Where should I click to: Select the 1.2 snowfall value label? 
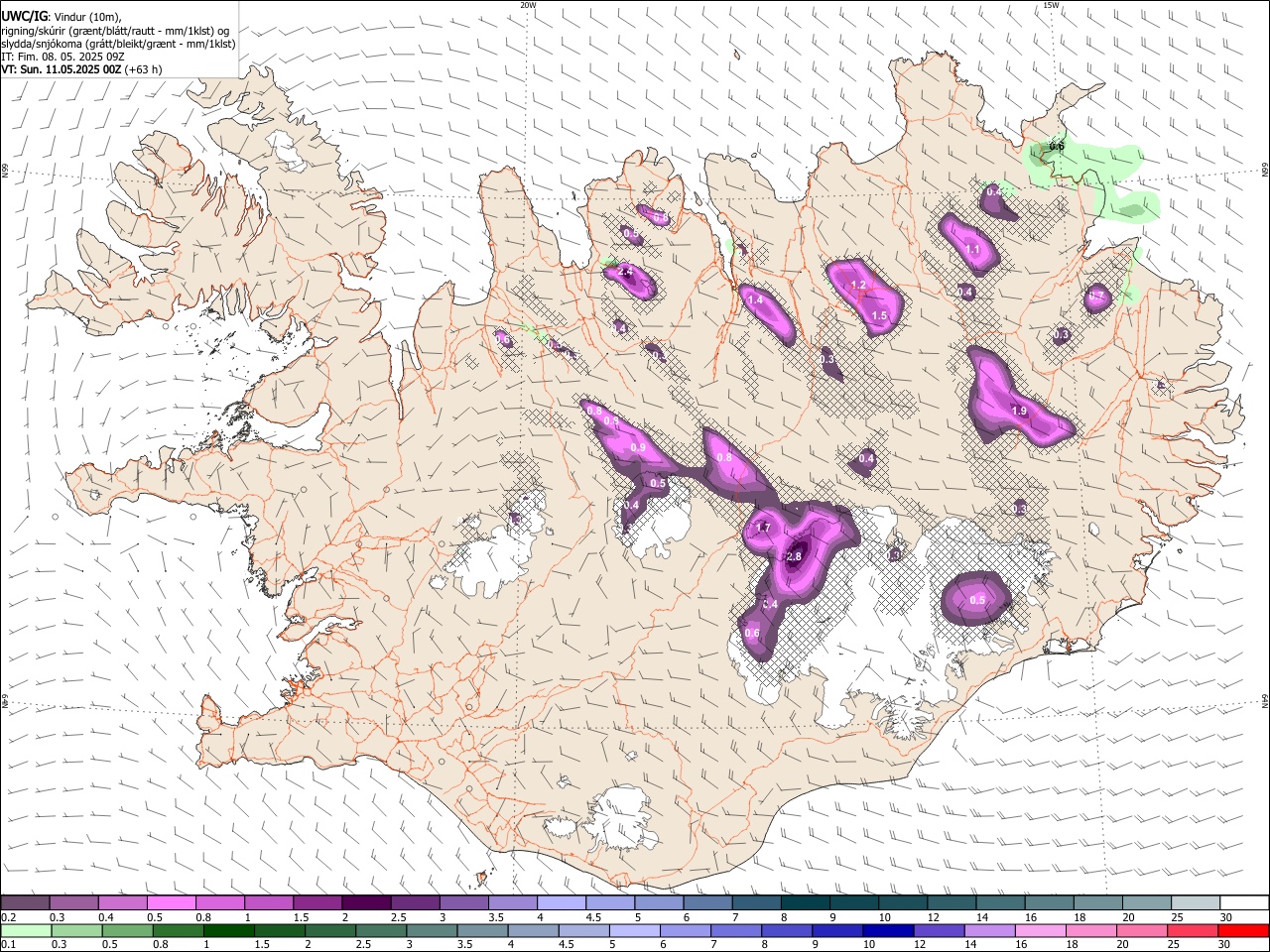[859, 286]
